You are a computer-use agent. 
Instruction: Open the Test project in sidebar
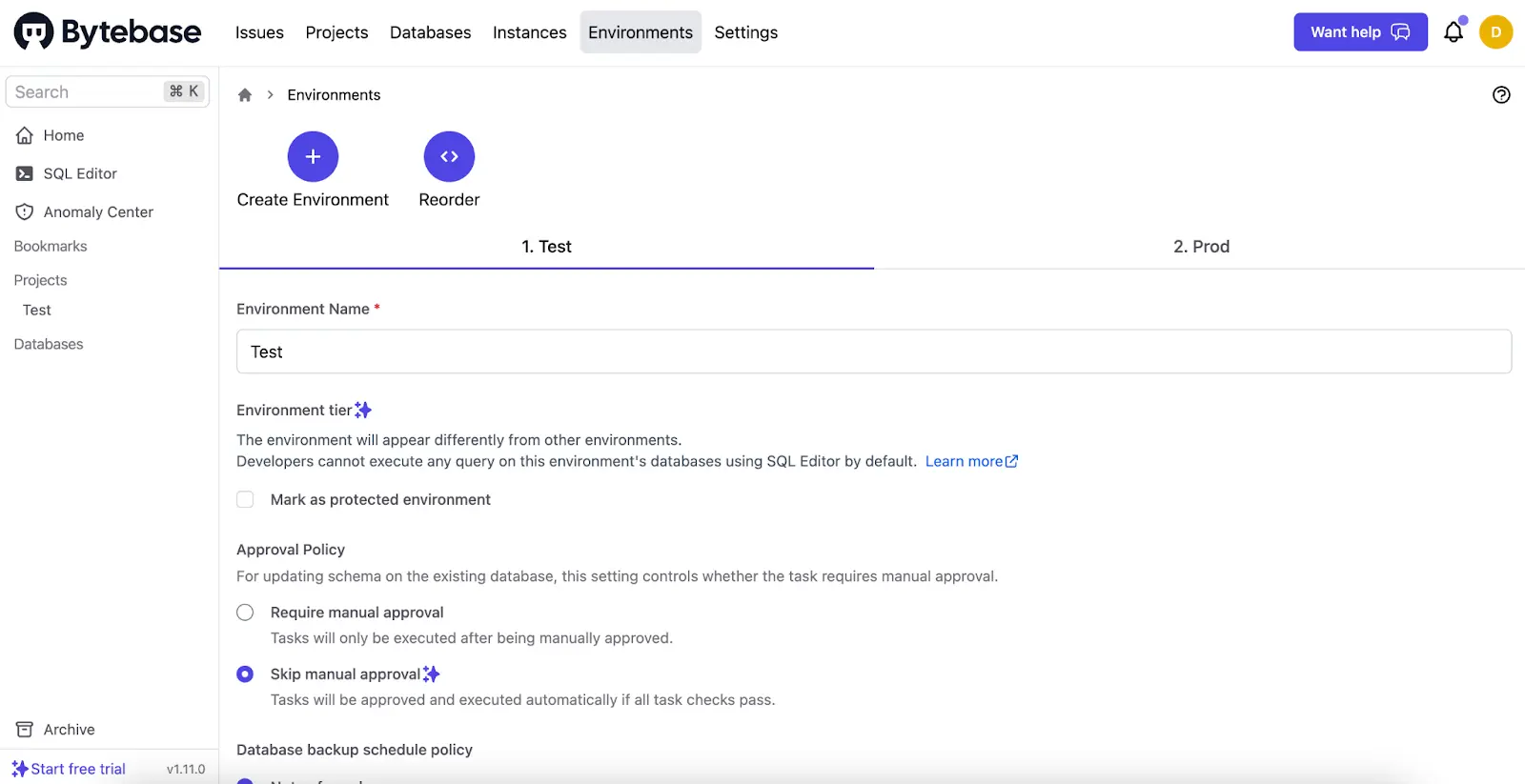pos(37,310)
